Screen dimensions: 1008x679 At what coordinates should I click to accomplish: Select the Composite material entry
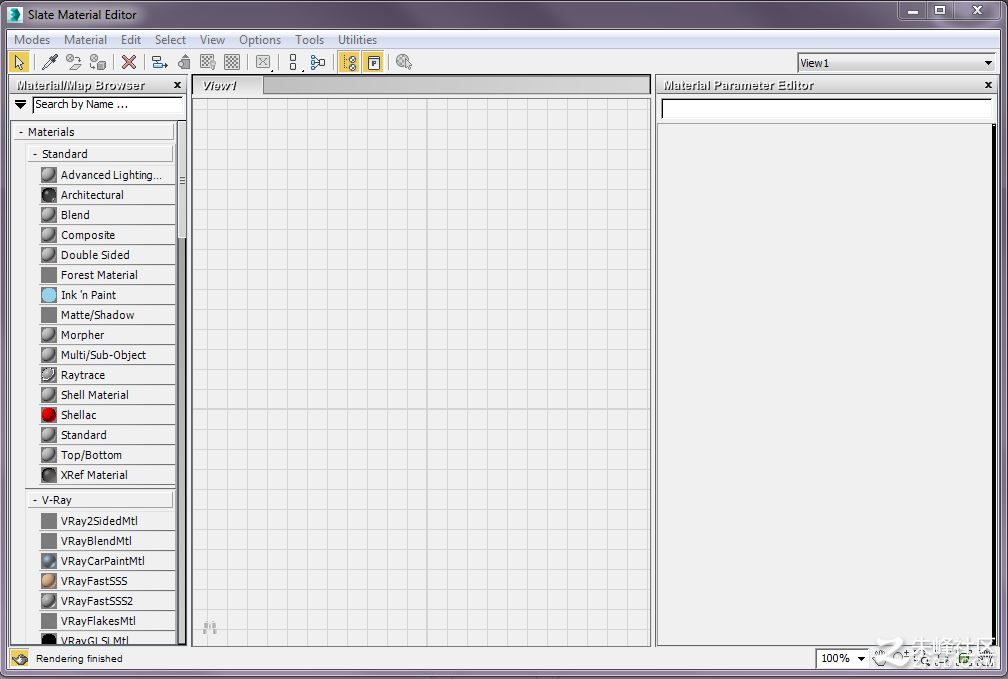pos(107,235)
